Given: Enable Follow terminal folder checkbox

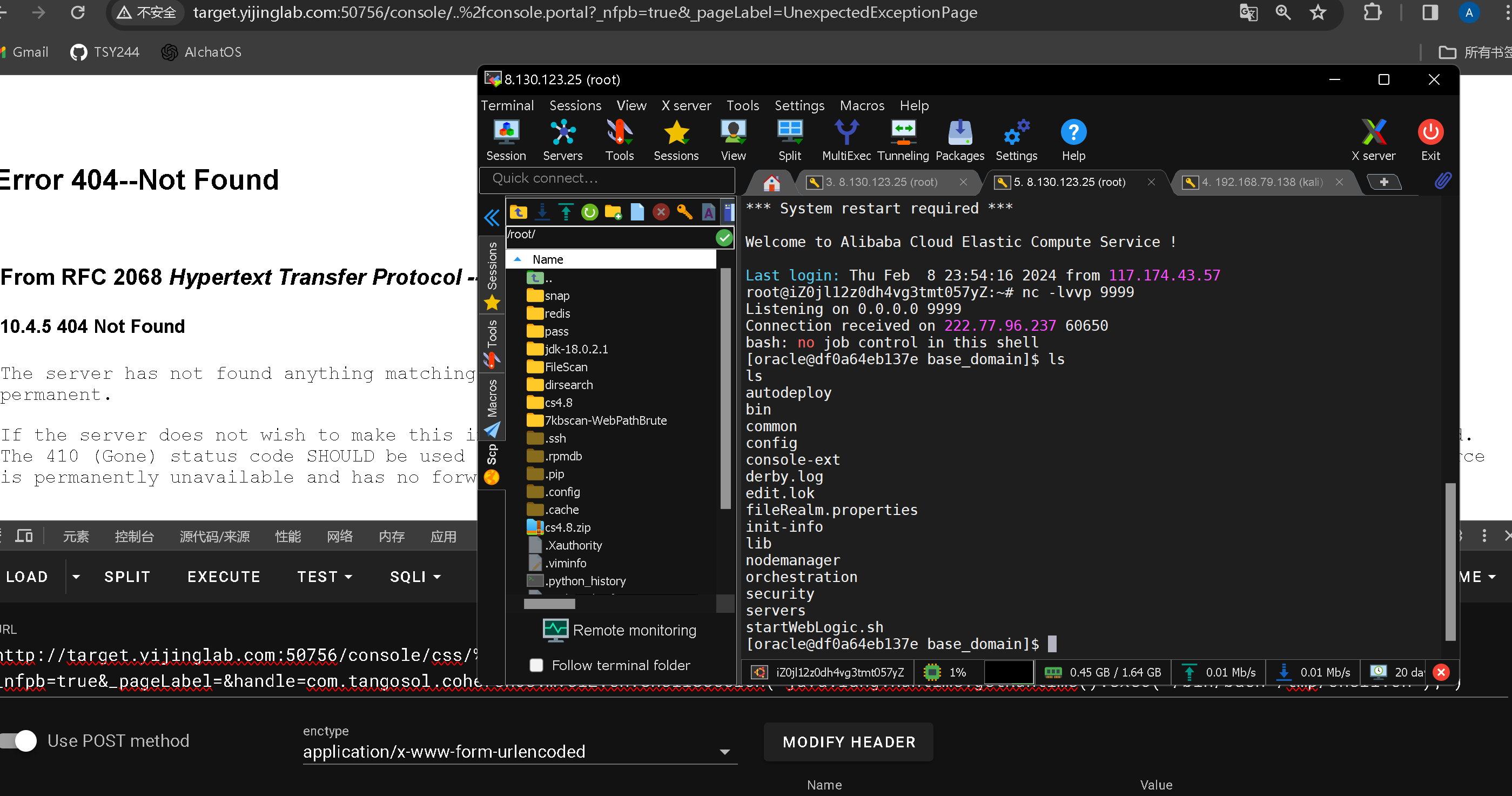Looking at the screenshot, I should (536, 665).
